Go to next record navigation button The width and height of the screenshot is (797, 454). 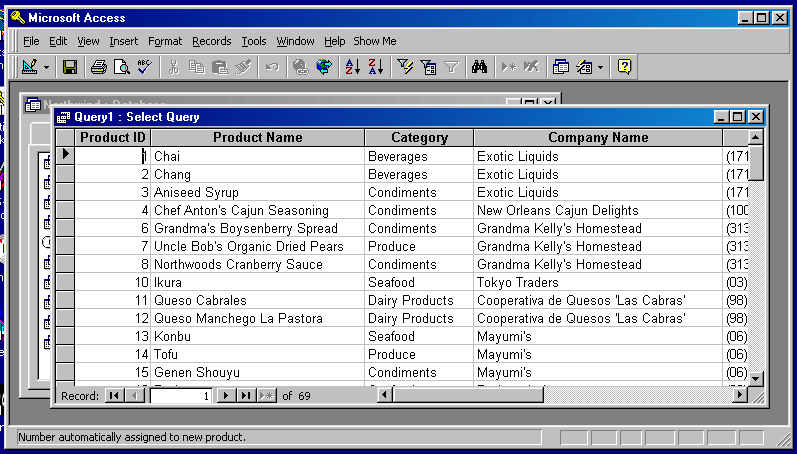tap(226, 396)
